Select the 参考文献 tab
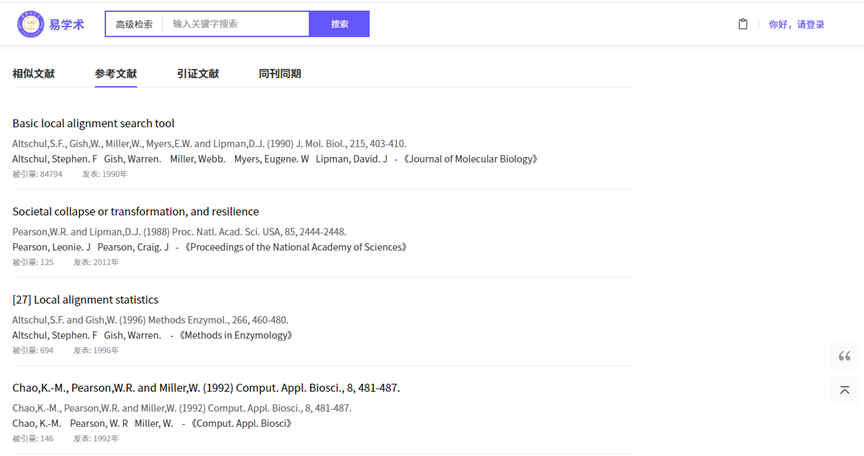The width and height of the screenshot is (864, 456). pos(116,74)
